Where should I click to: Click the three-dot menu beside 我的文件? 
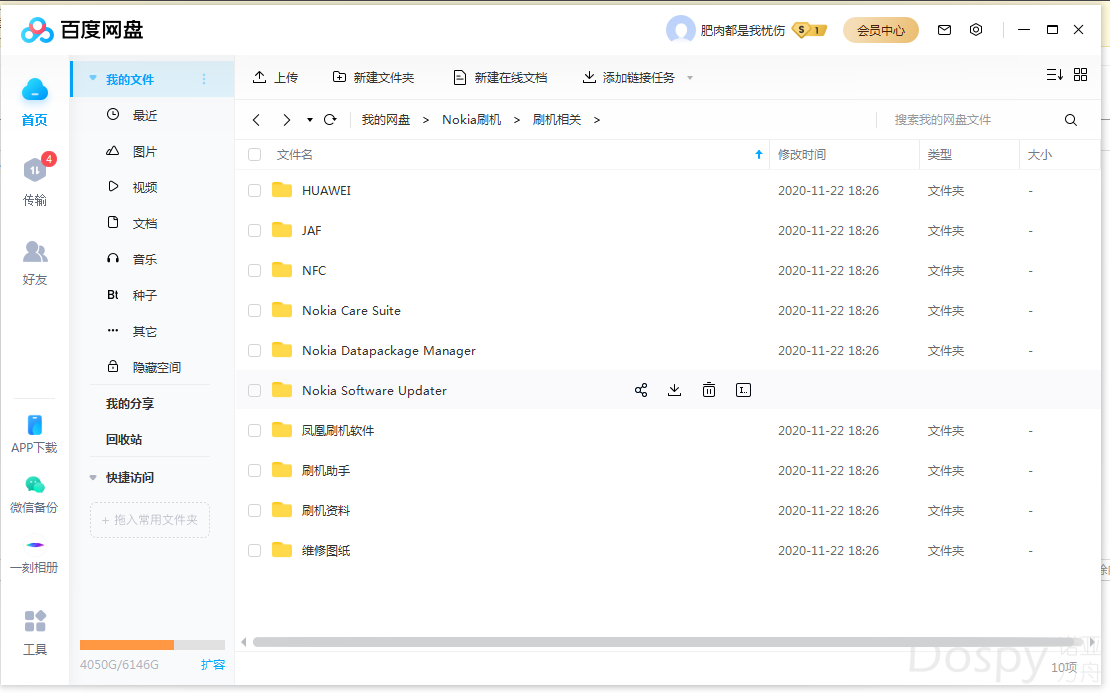[x=204, y=79]
